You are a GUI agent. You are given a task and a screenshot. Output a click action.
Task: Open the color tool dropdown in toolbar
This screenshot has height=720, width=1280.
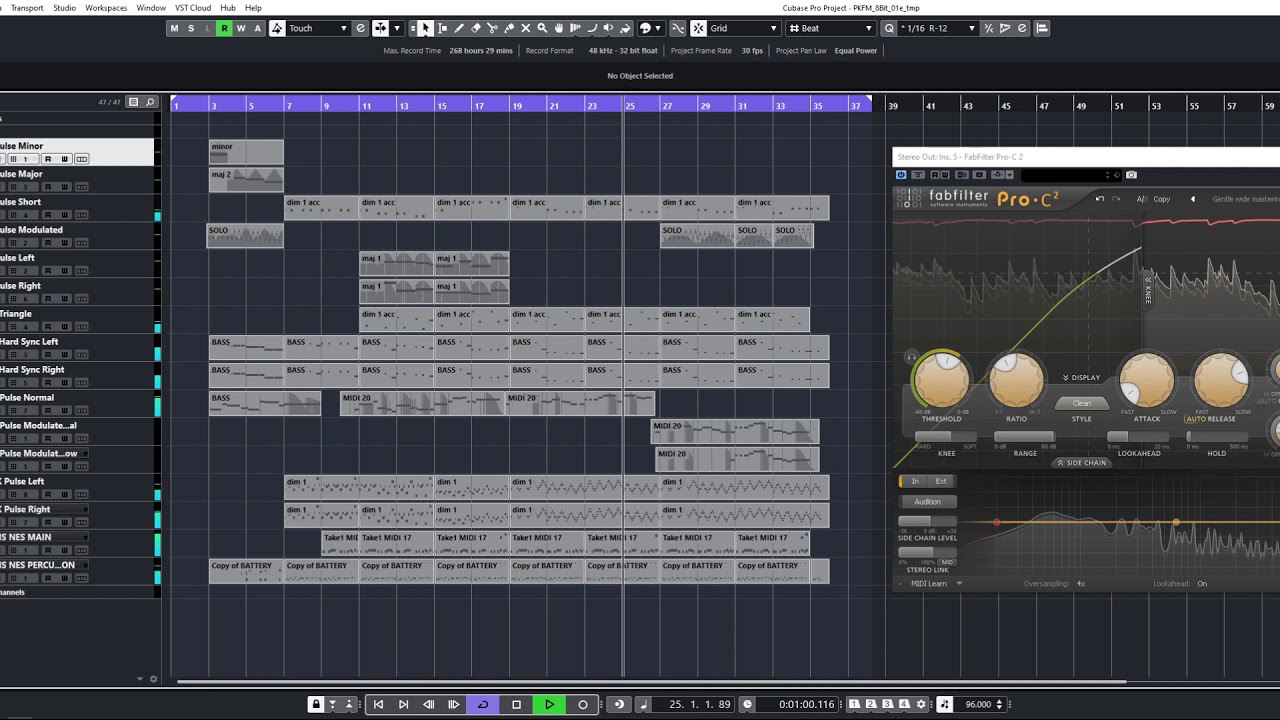(658, 28)
